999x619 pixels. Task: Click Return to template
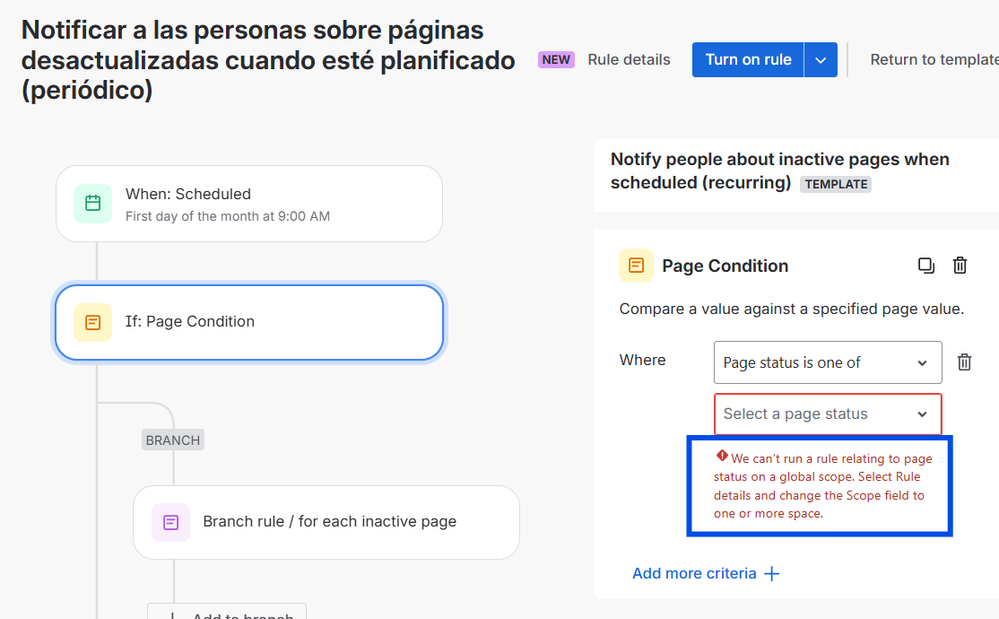pyautogui.click(x=933, y=59)
